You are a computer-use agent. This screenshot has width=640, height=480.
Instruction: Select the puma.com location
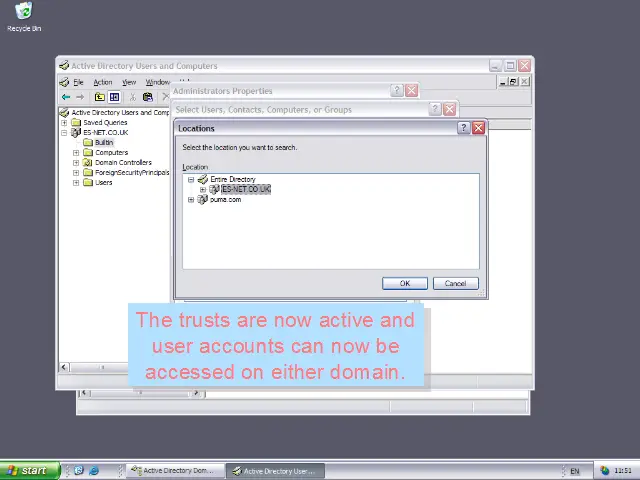click(x=225, y=199)
